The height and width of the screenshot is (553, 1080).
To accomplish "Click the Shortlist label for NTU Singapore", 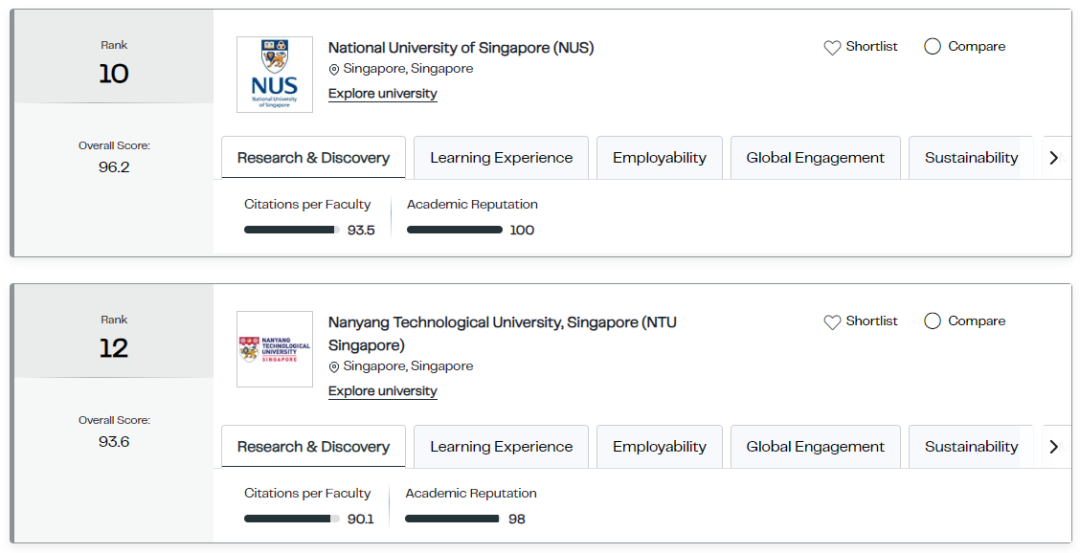I will [x=871, y=321].
